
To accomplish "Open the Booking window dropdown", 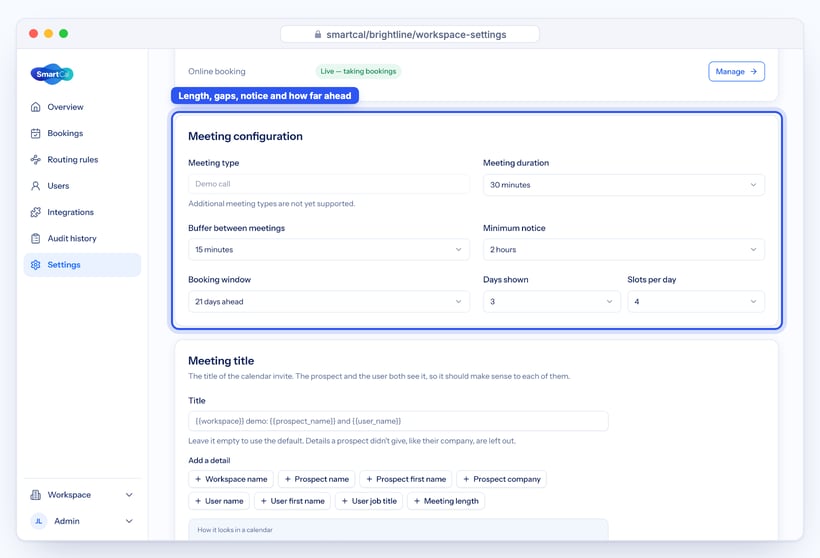I will click(x=328, y=301).
